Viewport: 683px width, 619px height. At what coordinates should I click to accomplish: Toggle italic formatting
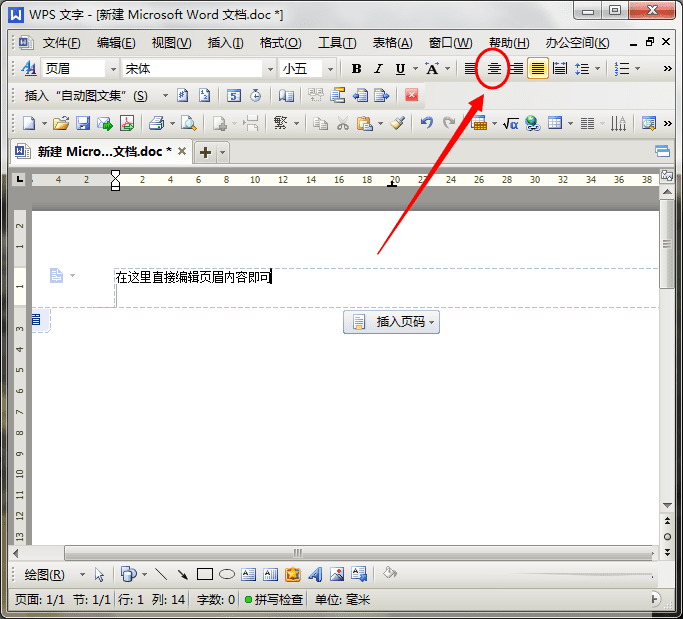pos(378,69)
